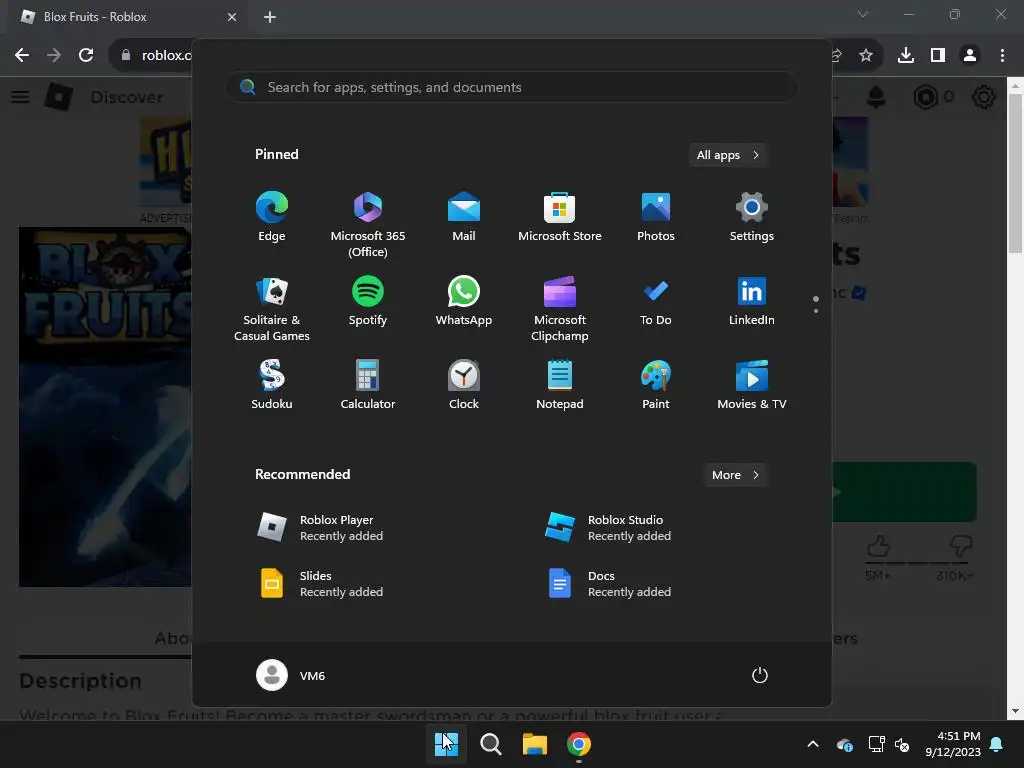Screen dimensions: 1024x768
Task: Open Roblox hamburger navigation menu
Action: [x=20, y=97]
